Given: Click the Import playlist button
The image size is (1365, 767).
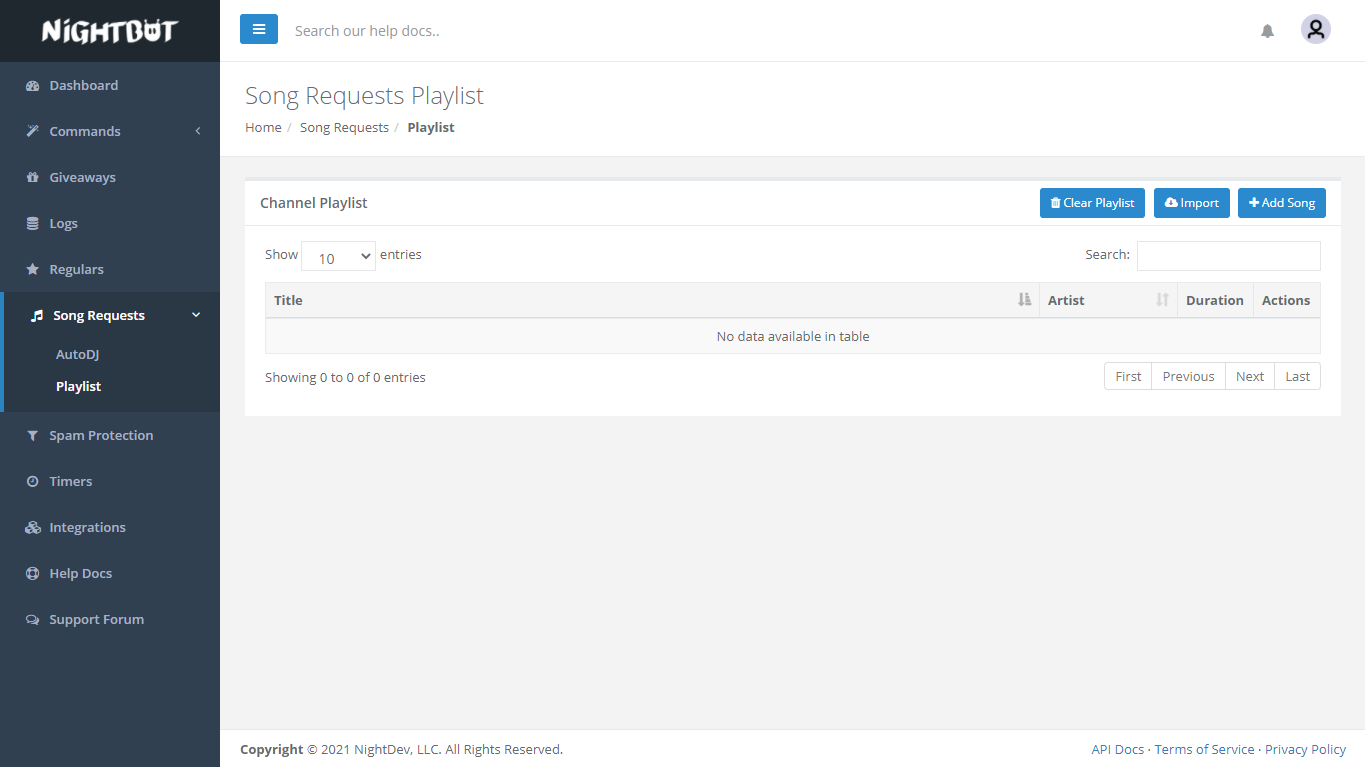Looking at the screenshot, I should [x=1191, y=203].
